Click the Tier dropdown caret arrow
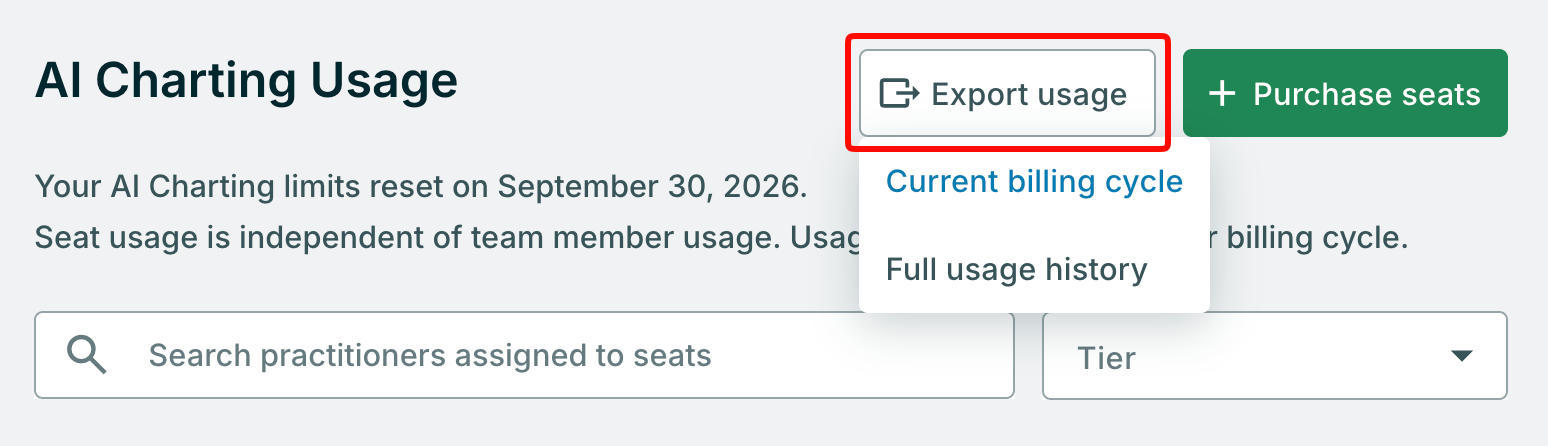This screenshot has height=446, width=1548. [1462, 356]
